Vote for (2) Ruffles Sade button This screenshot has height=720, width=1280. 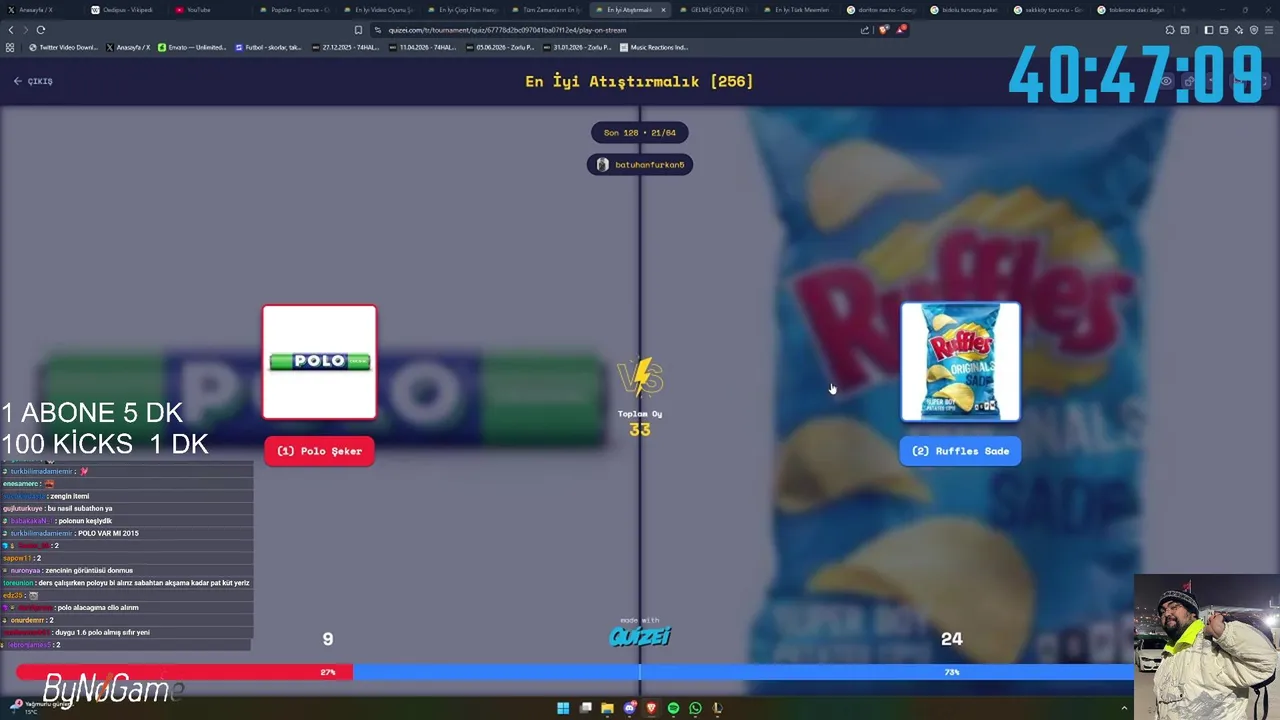(960, 451)
